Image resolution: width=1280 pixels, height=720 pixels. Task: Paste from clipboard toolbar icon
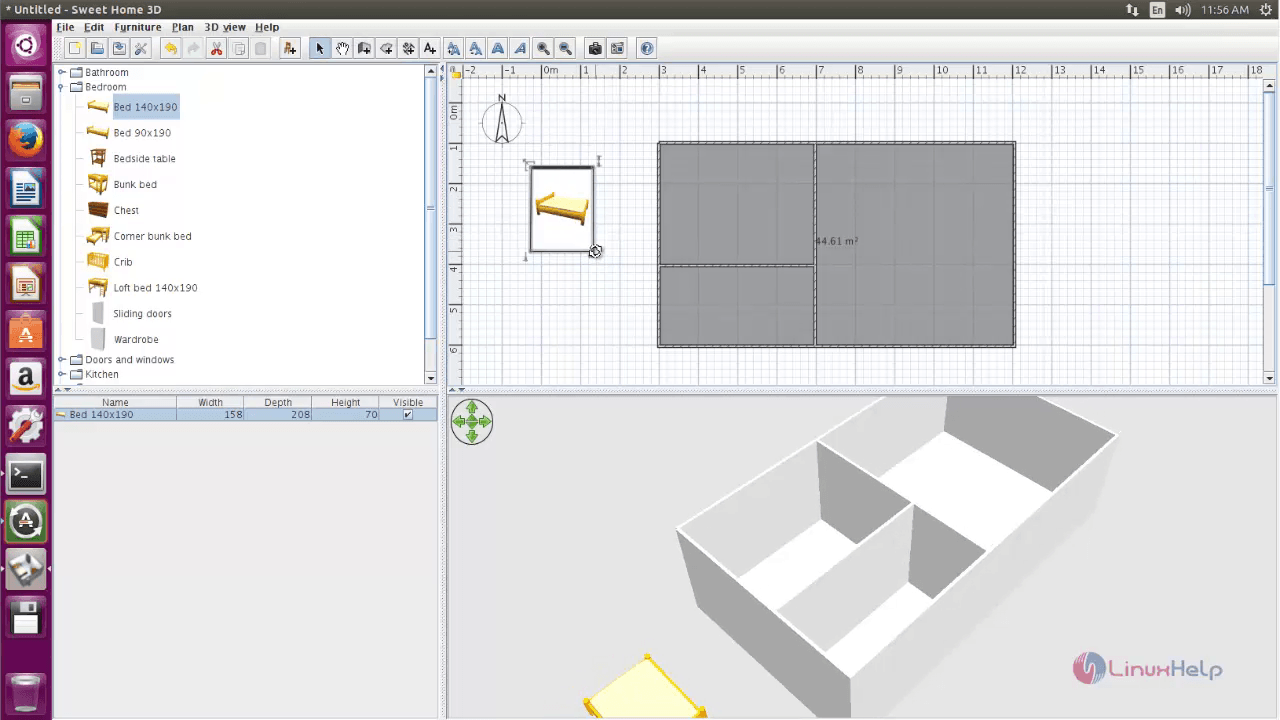[261, 48]
